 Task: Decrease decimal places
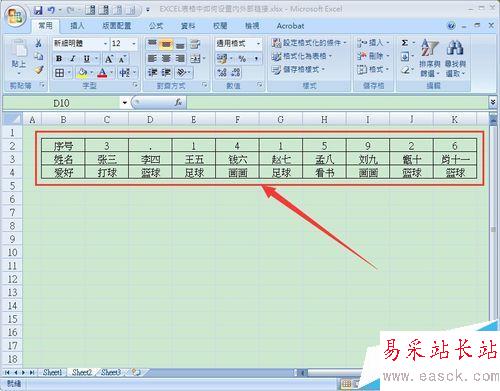coord(235,72)
